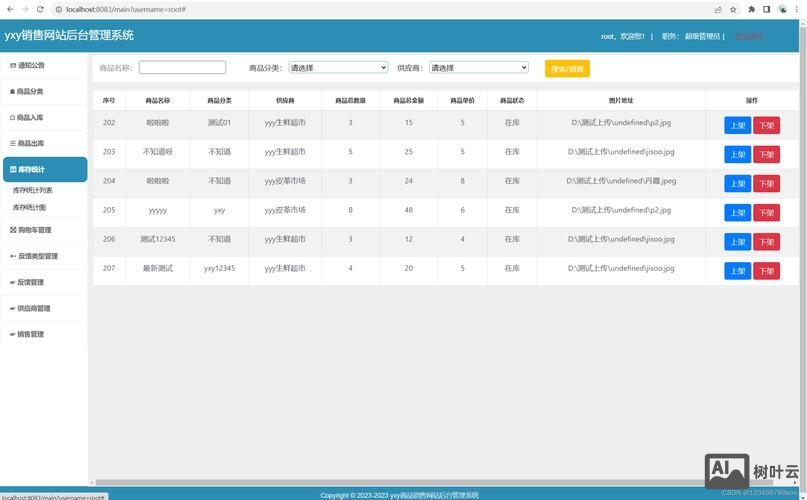Reload the page with the refresh icon

[39, 9]
